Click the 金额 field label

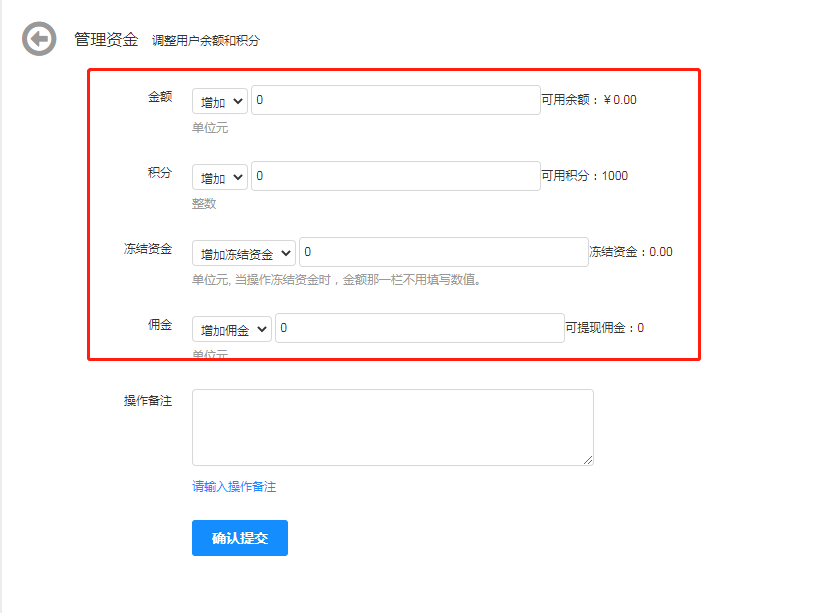click(160, 97)
